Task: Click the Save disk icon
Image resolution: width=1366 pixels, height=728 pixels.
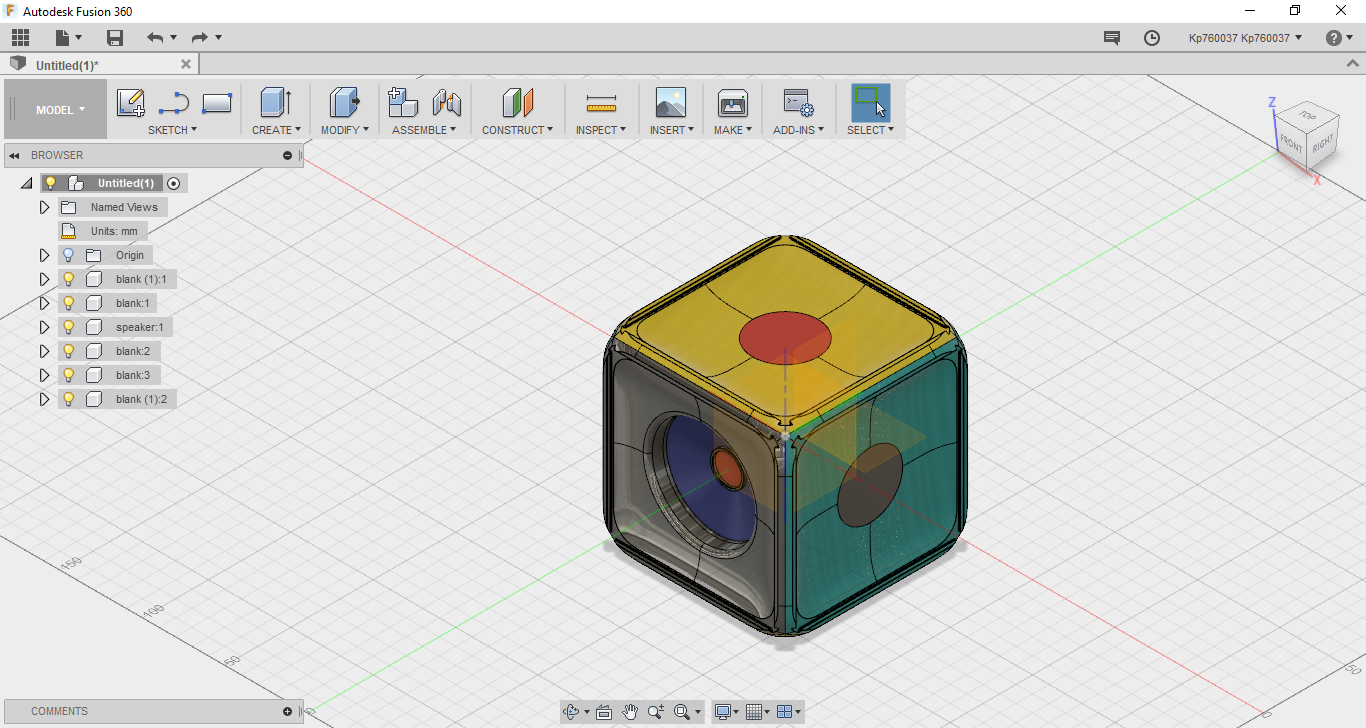Action: point(115,38)
